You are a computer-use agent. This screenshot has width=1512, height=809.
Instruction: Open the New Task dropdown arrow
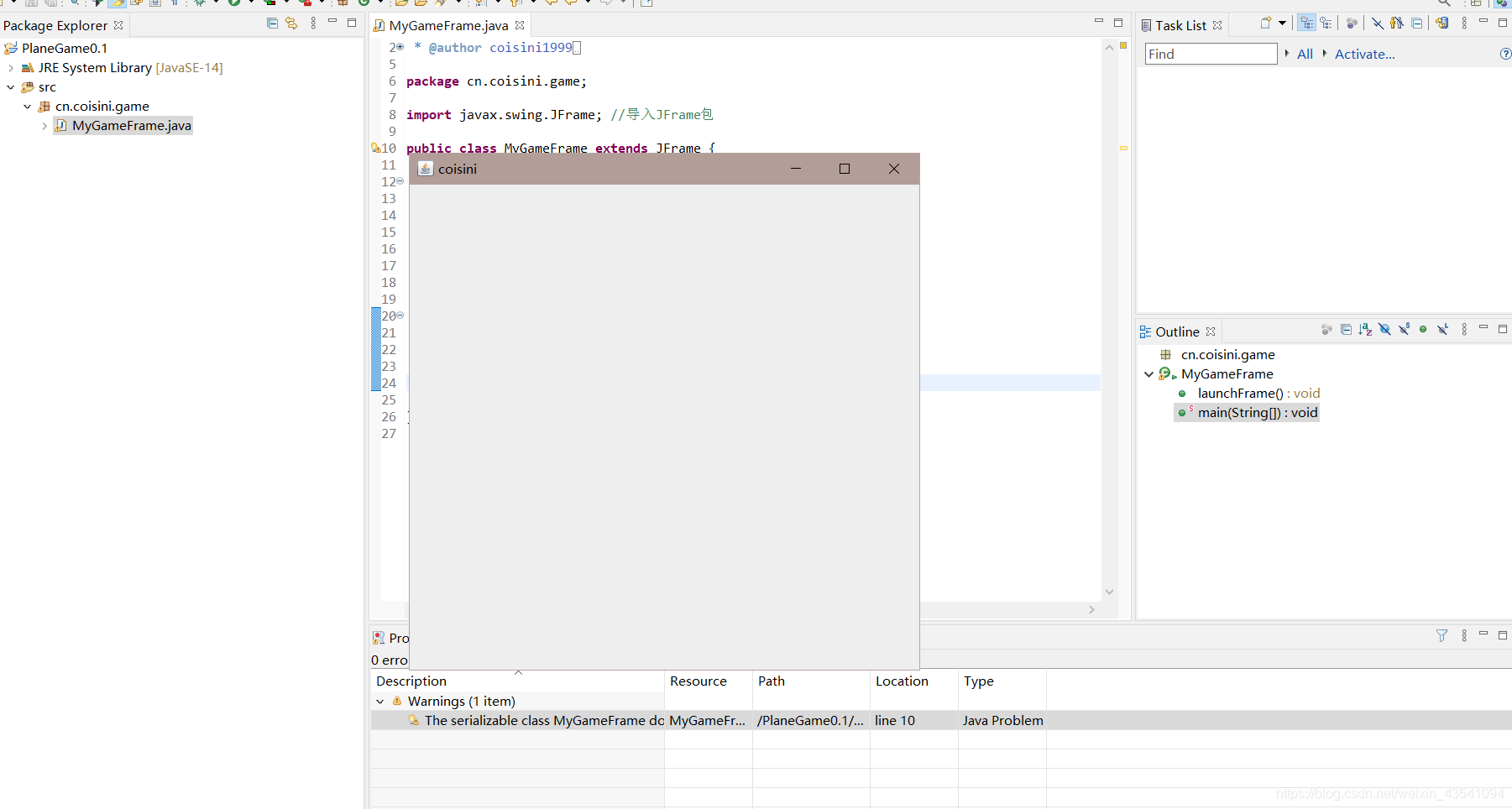click(x=1282, y=23)
